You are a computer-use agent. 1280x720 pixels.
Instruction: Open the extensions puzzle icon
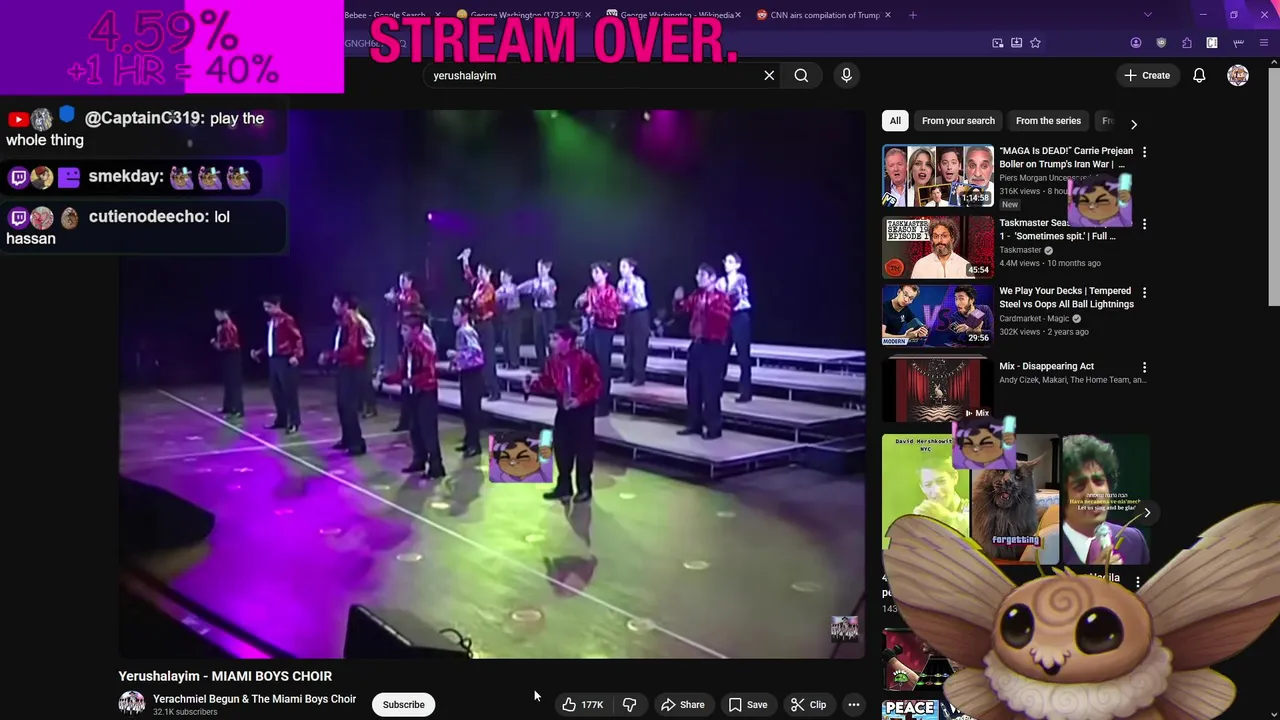(x=1187, y=43)
